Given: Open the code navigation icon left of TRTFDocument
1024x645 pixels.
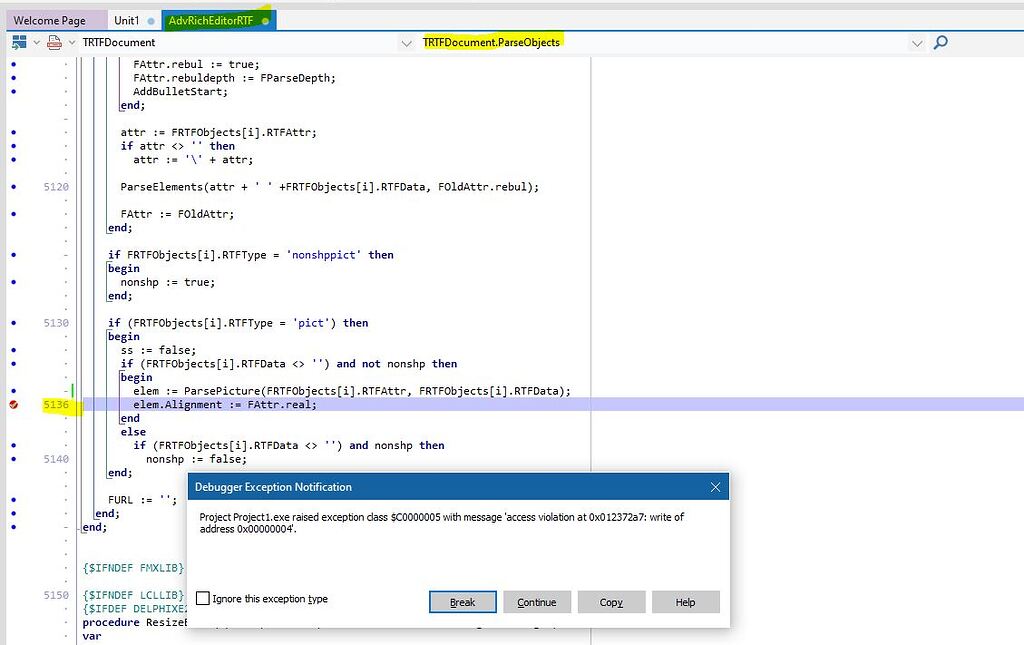Looking at the screenshot, I should pyautogui.click(x=20, y=42).
